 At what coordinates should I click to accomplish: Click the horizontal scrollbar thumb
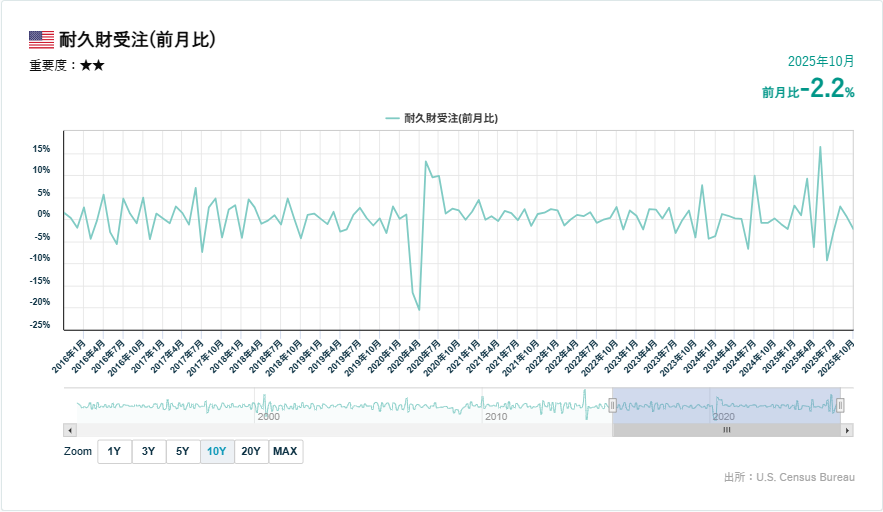726,430
